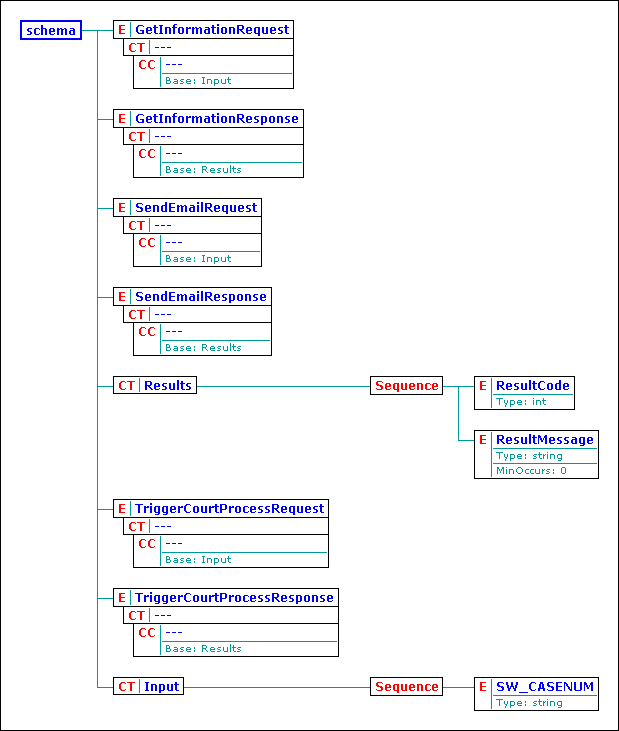Click the CC icon under GetInformationRequest
Image resolution: width=619 pixels, height=731 pixels.
[147, 64]
